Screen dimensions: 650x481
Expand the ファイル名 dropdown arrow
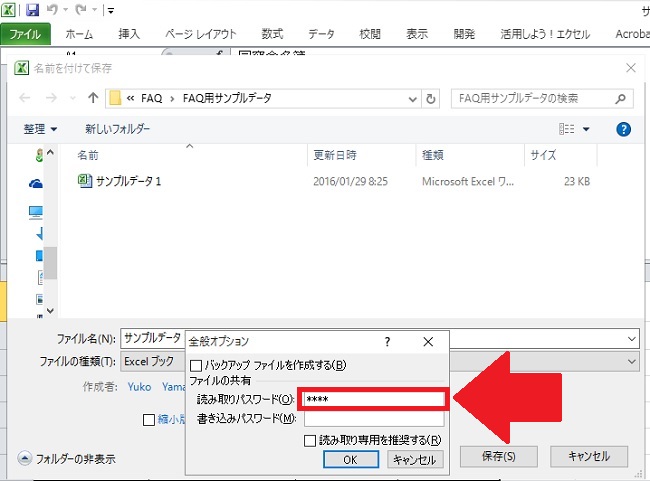631,339
